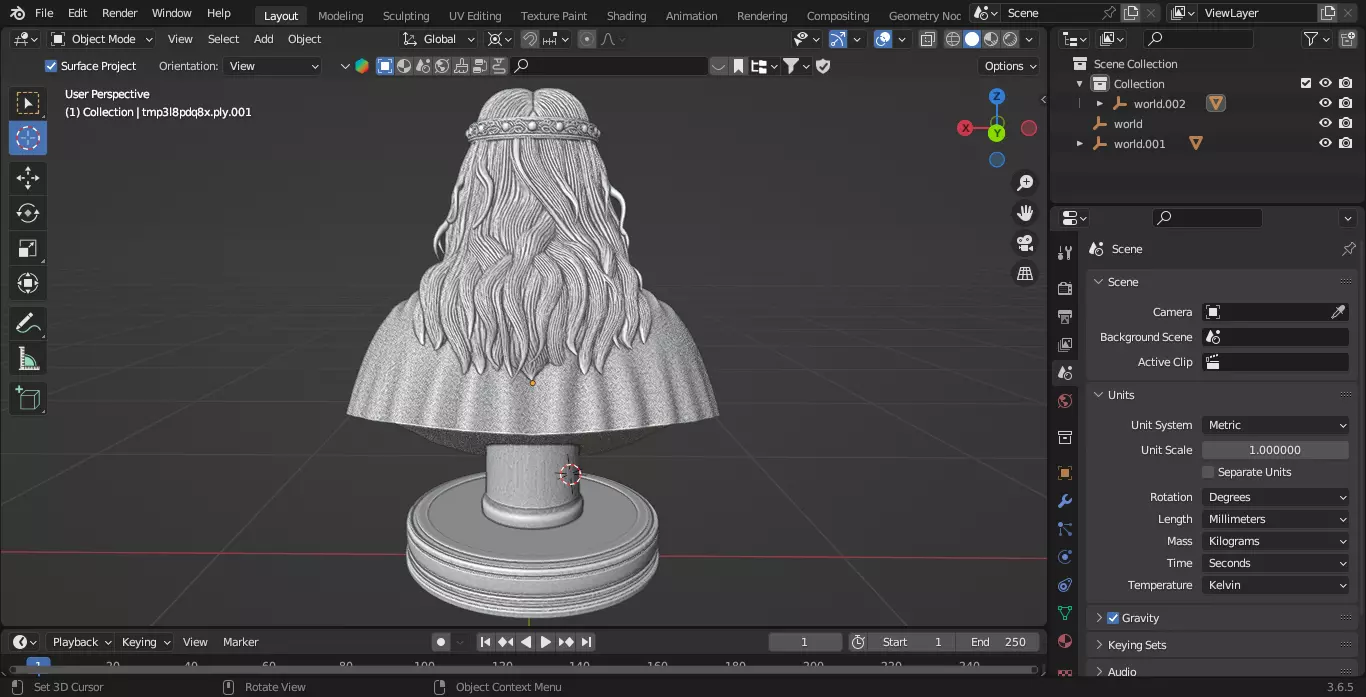Select the Move tool
Image resolution: width=1366 pixels, height=697 pixels.
point(28,179)
